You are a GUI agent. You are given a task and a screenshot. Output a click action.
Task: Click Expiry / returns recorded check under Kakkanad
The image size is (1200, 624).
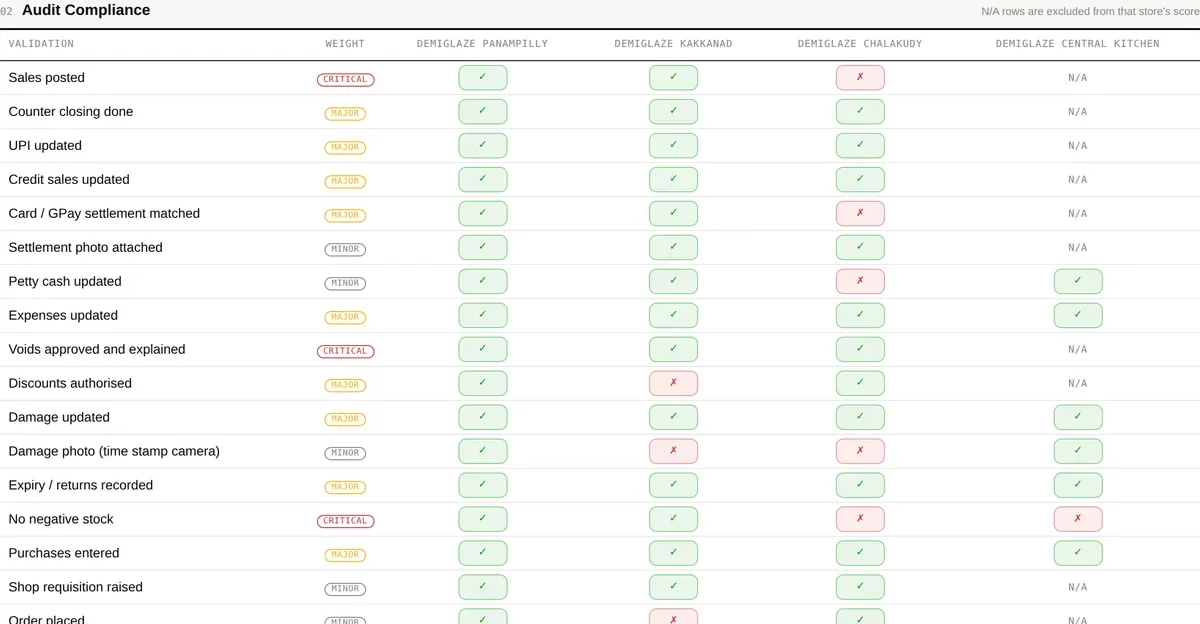[673, 486]
